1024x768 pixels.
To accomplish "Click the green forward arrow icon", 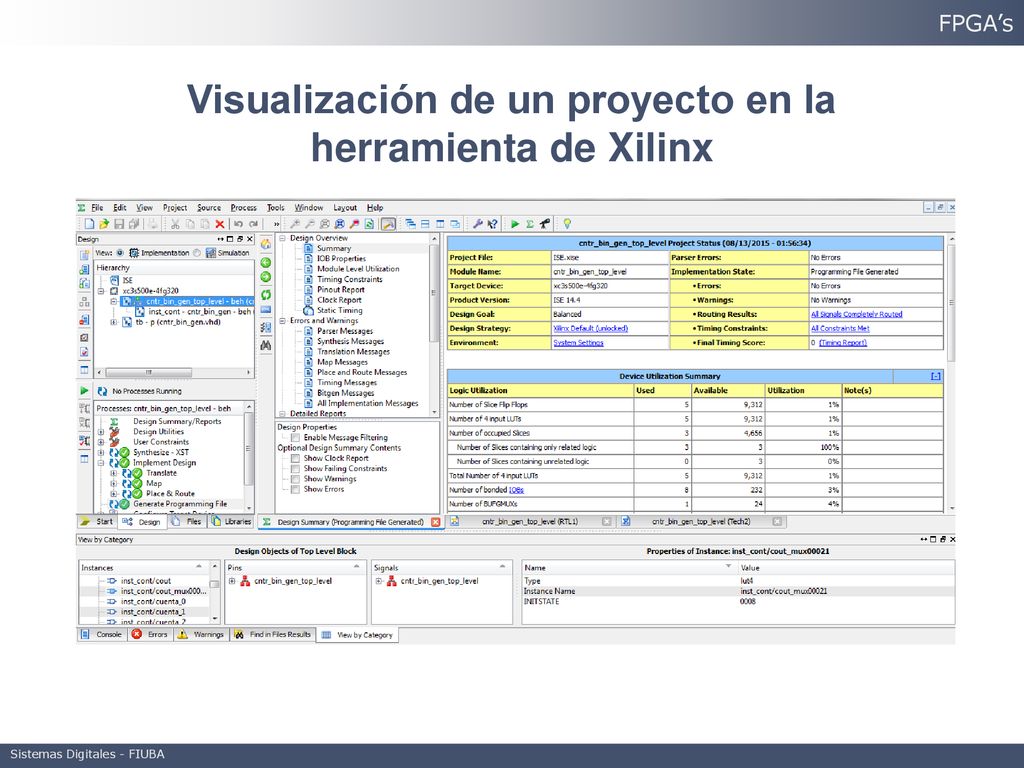I will [266, 277].
